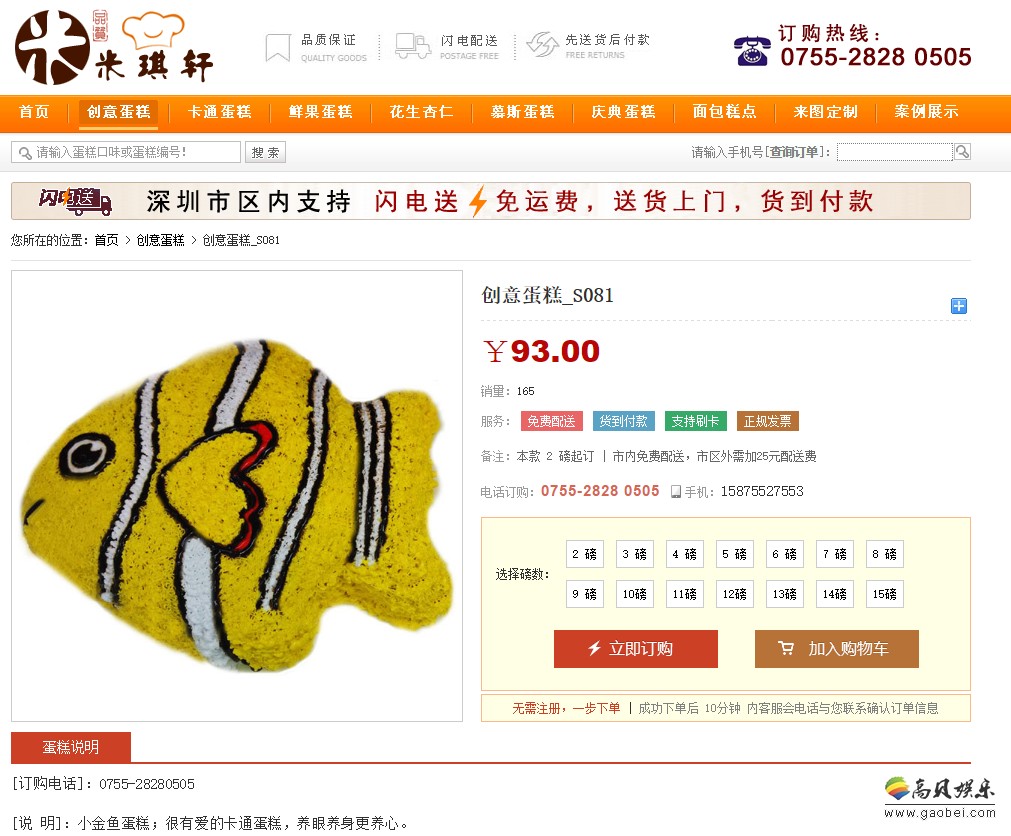Image resolution: width=1011 pixels, height=836 pixels.
Task: Switch to the 蛋糕说明 tab
Action: pos(71,747)
